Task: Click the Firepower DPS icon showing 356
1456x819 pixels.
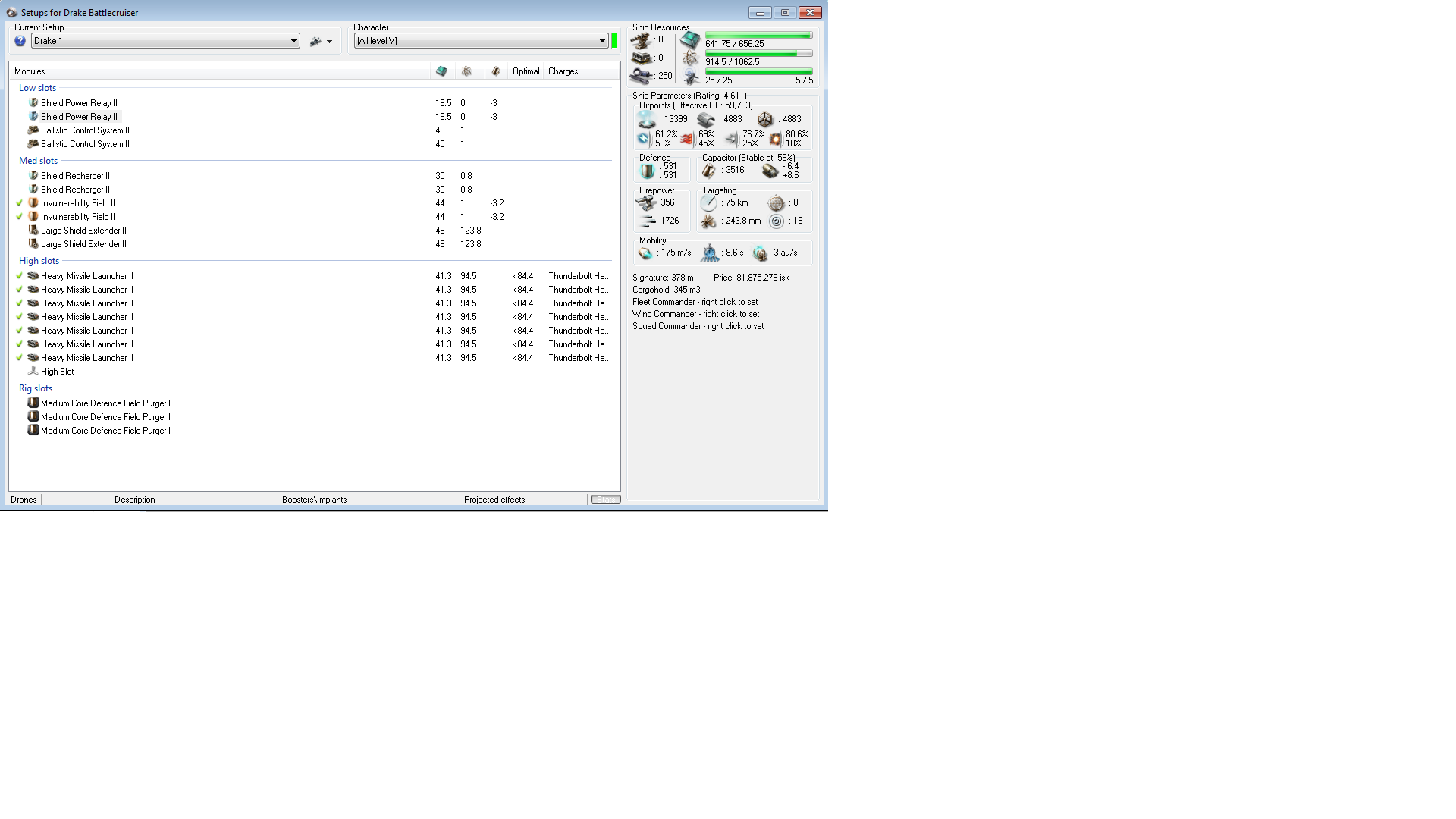Action: point(646,202)
